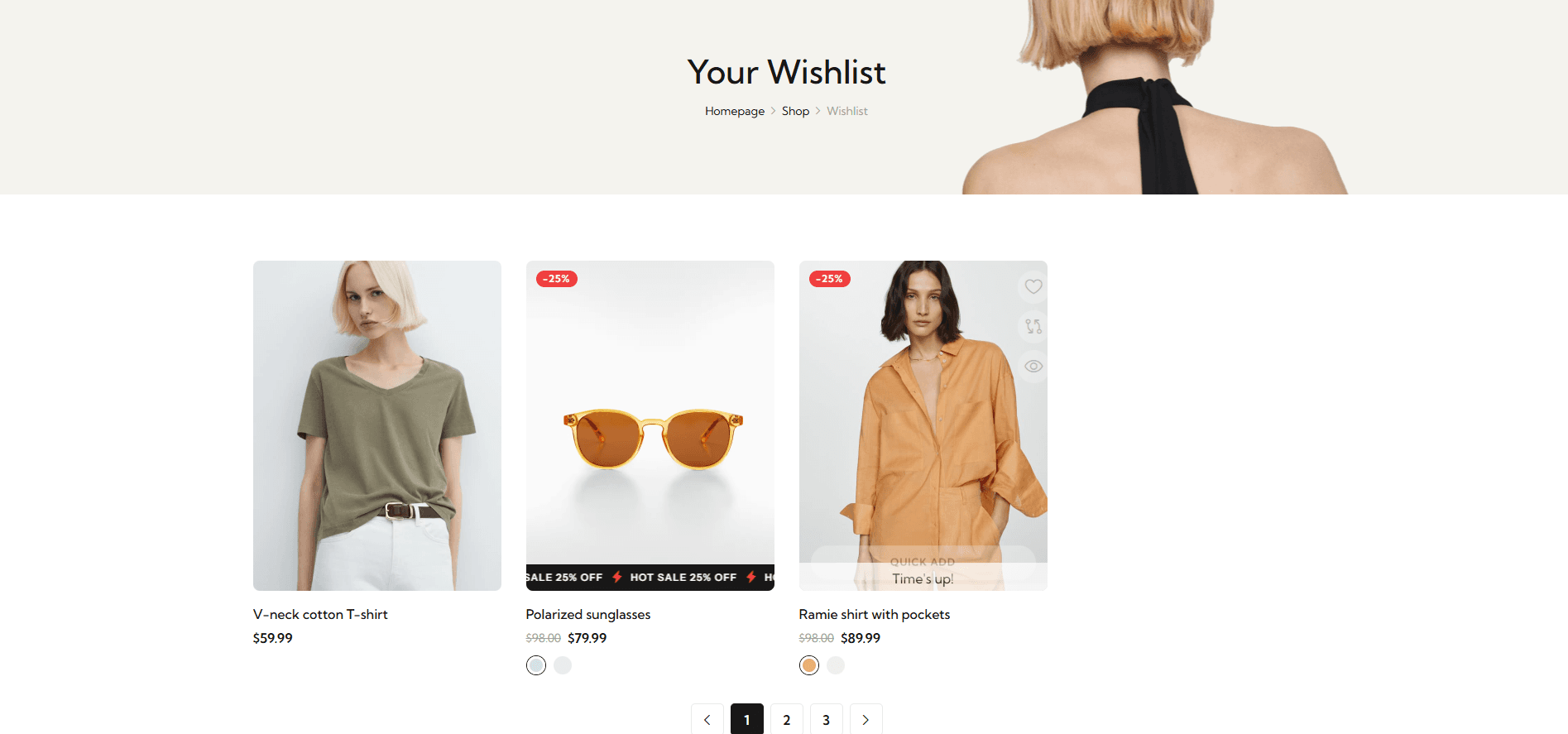Open page 2 of the wishlist
1568x734 pixels.
[787, 720]
